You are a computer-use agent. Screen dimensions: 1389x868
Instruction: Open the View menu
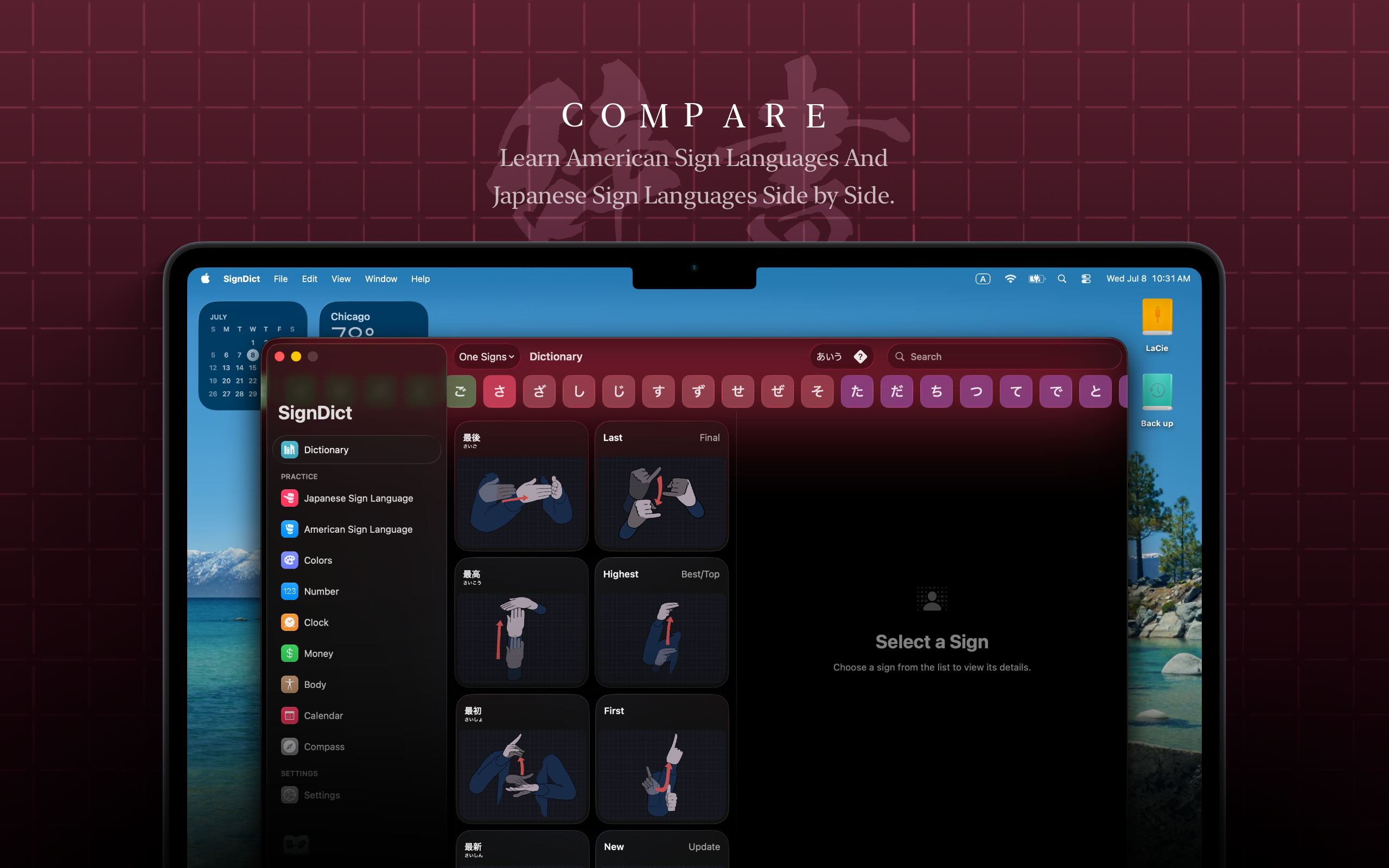(341, 278)
